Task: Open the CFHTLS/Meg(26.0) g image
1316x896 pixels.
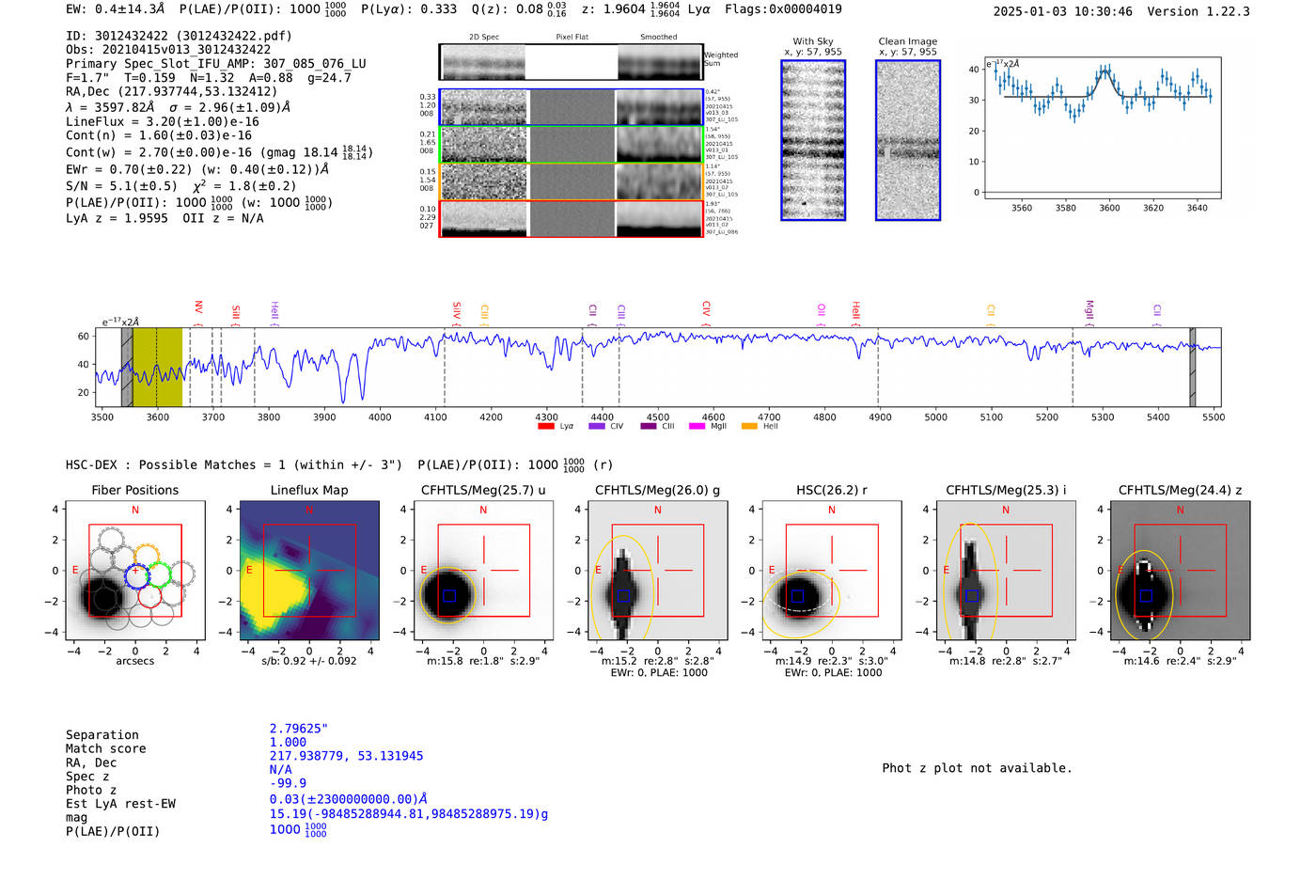Action: (658, 570)
